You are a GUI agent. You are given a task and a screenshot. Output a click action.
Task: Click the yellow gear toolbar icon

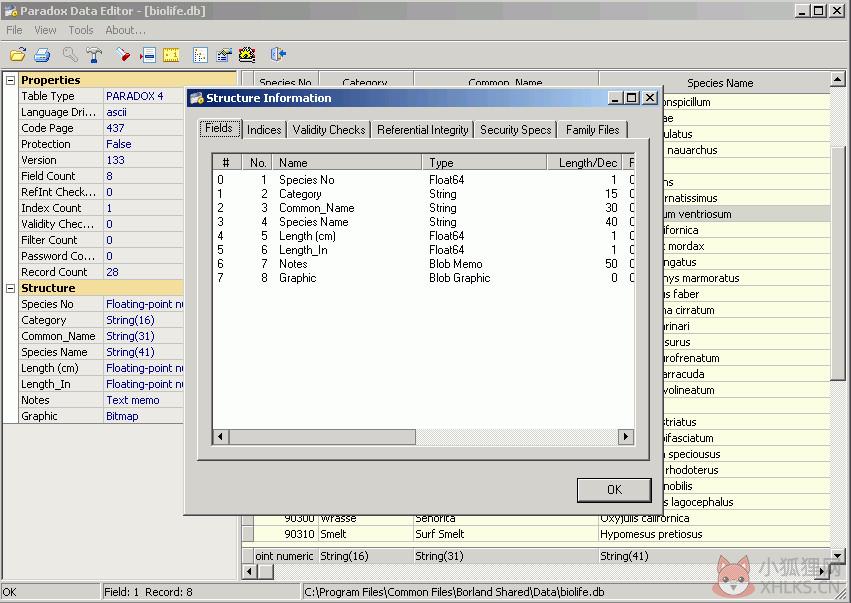click(247, 54)
